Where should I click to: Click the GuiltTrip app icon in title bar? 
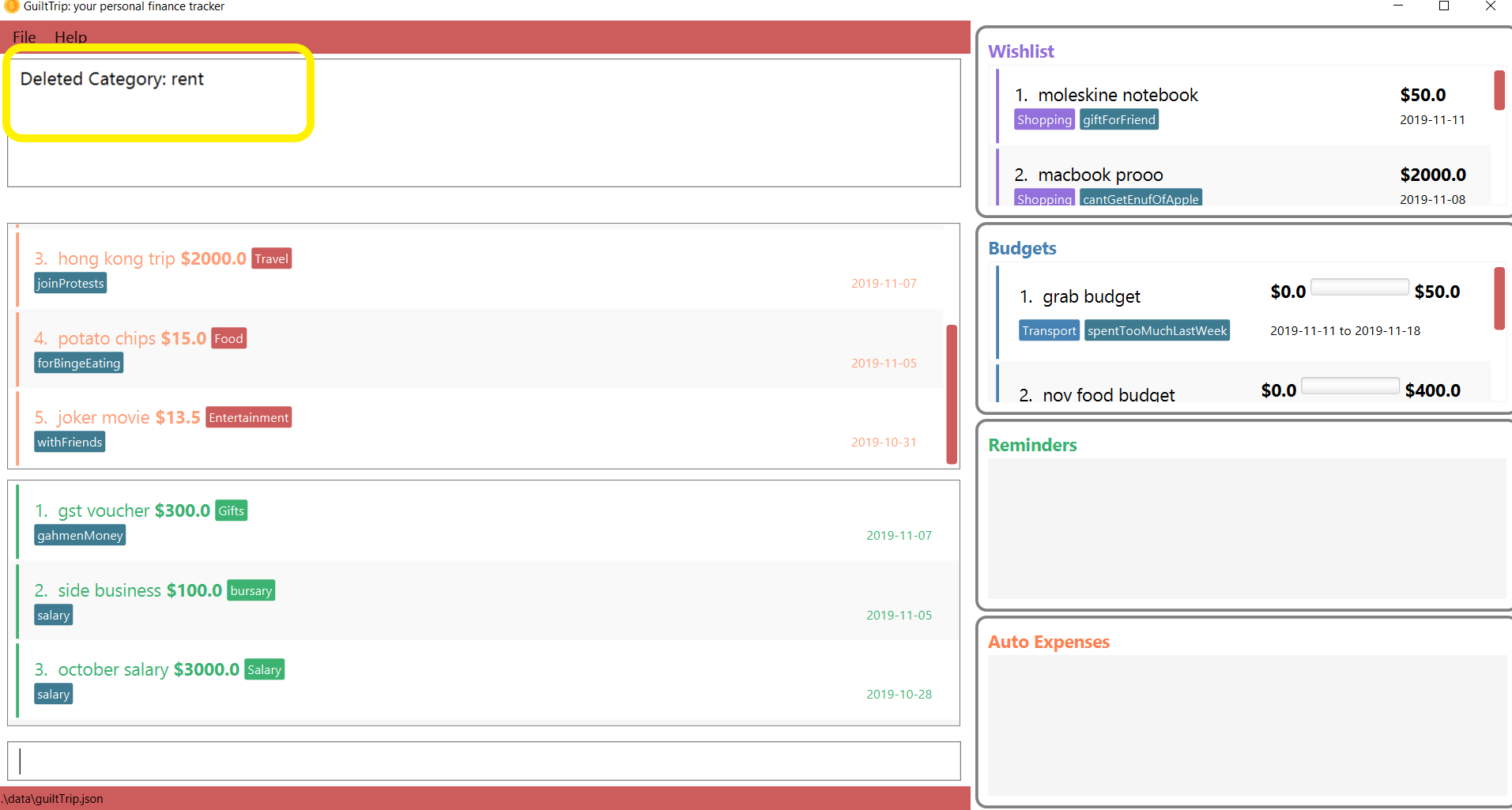tap(11, 6)
